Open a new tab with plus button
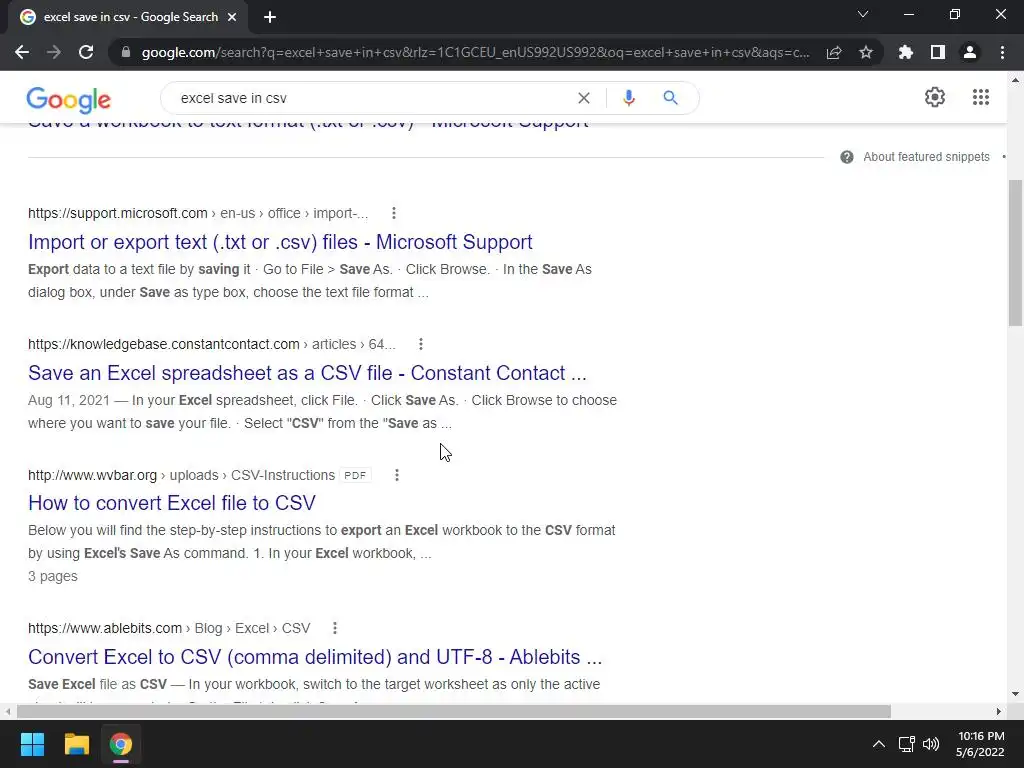The image size is (1024, 768). (270, 17)
